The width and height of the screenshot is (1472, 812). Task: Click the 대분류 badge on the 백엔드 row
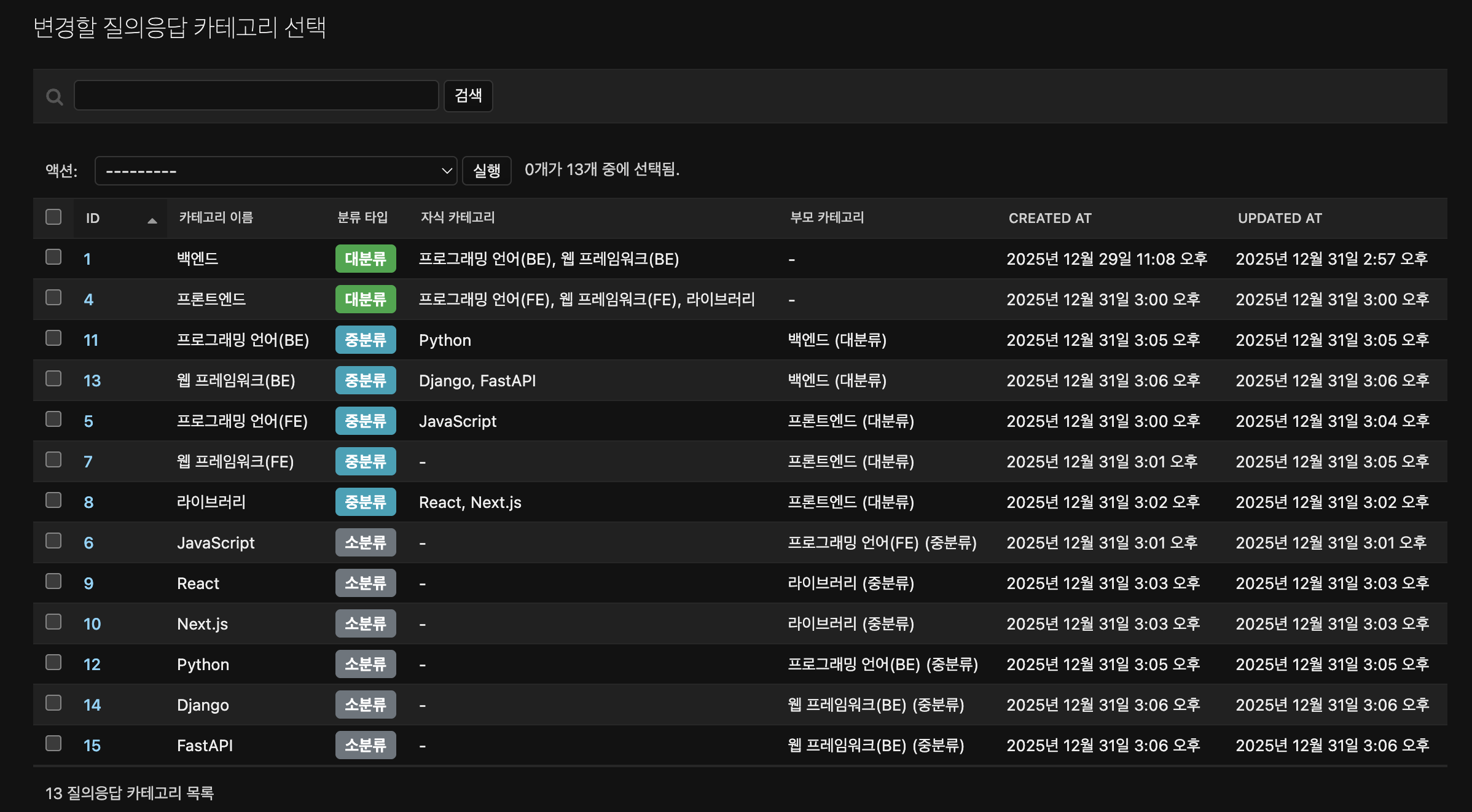pyautogui.click(x=365, y=259)
